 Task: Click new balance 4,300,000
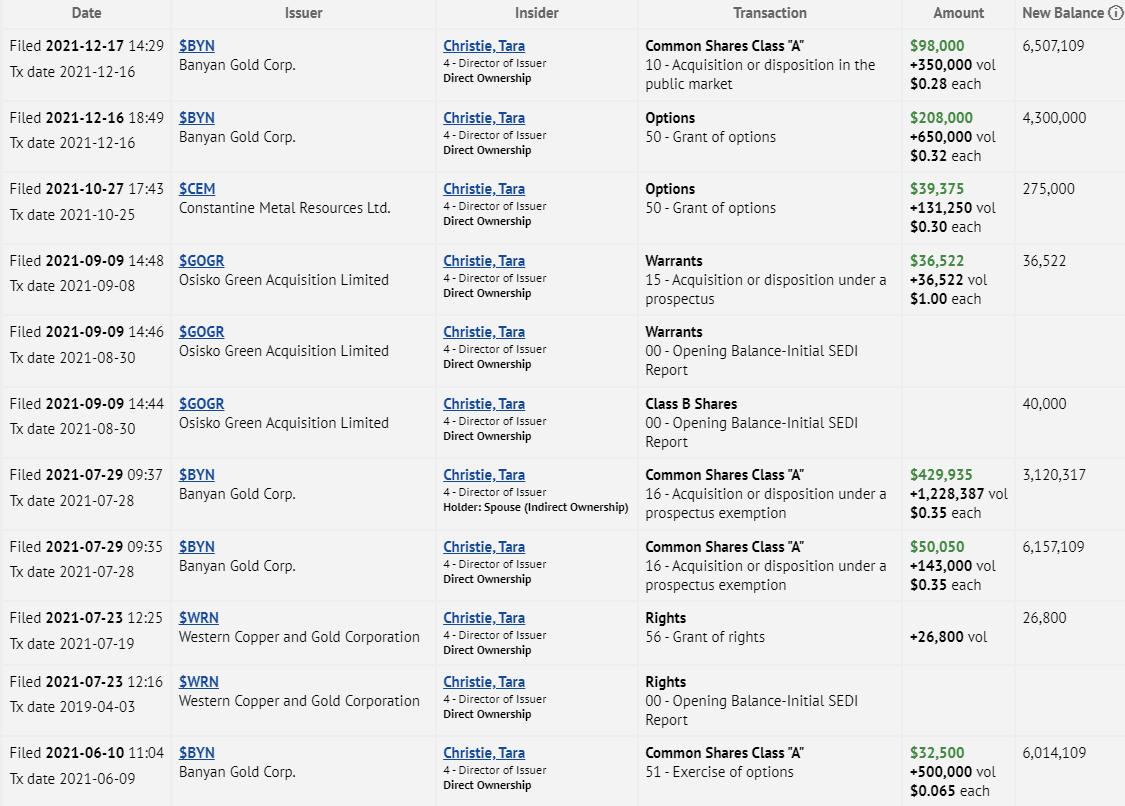click(1054, 118)
